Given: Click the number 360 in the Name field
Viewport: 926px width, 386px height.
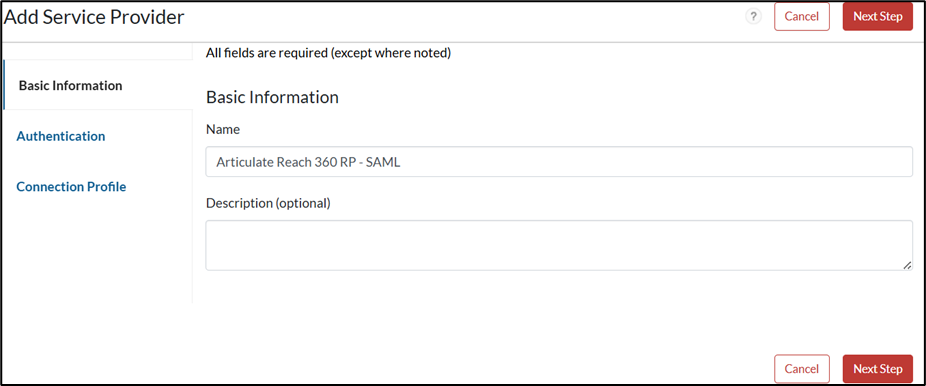Looking at the screenshot, I should [x=318, y=162].
